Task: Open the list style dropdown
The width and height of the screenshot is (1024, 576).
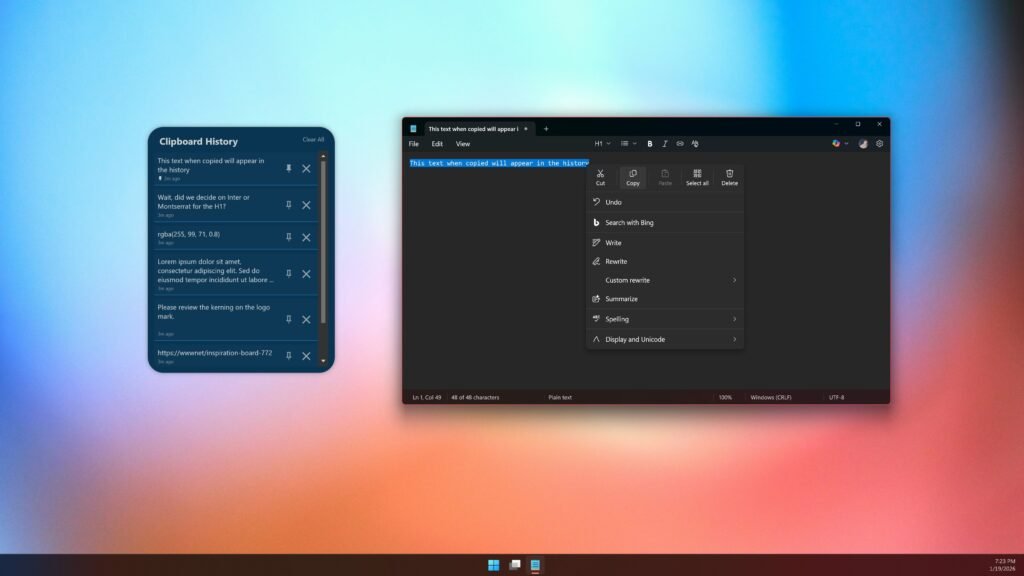Action: click(628, 144)
